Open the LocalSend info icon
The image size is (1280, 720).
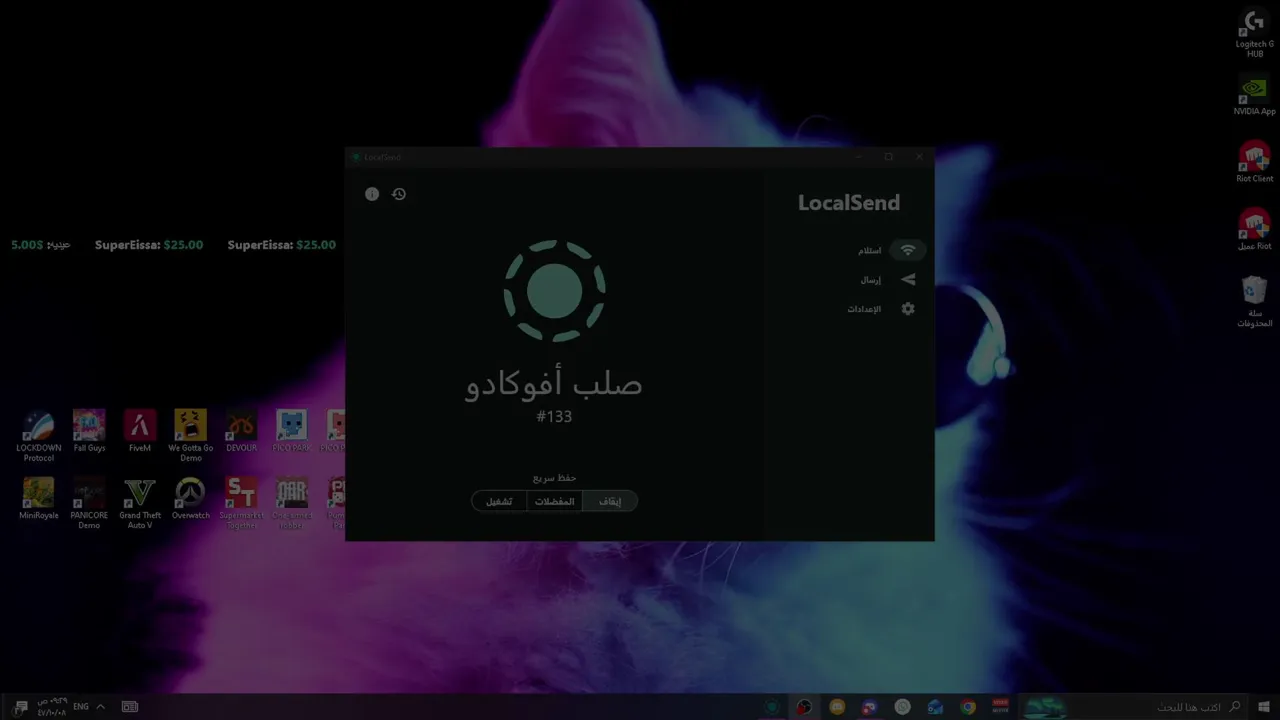pyautogui.click(x=372, y=194)
